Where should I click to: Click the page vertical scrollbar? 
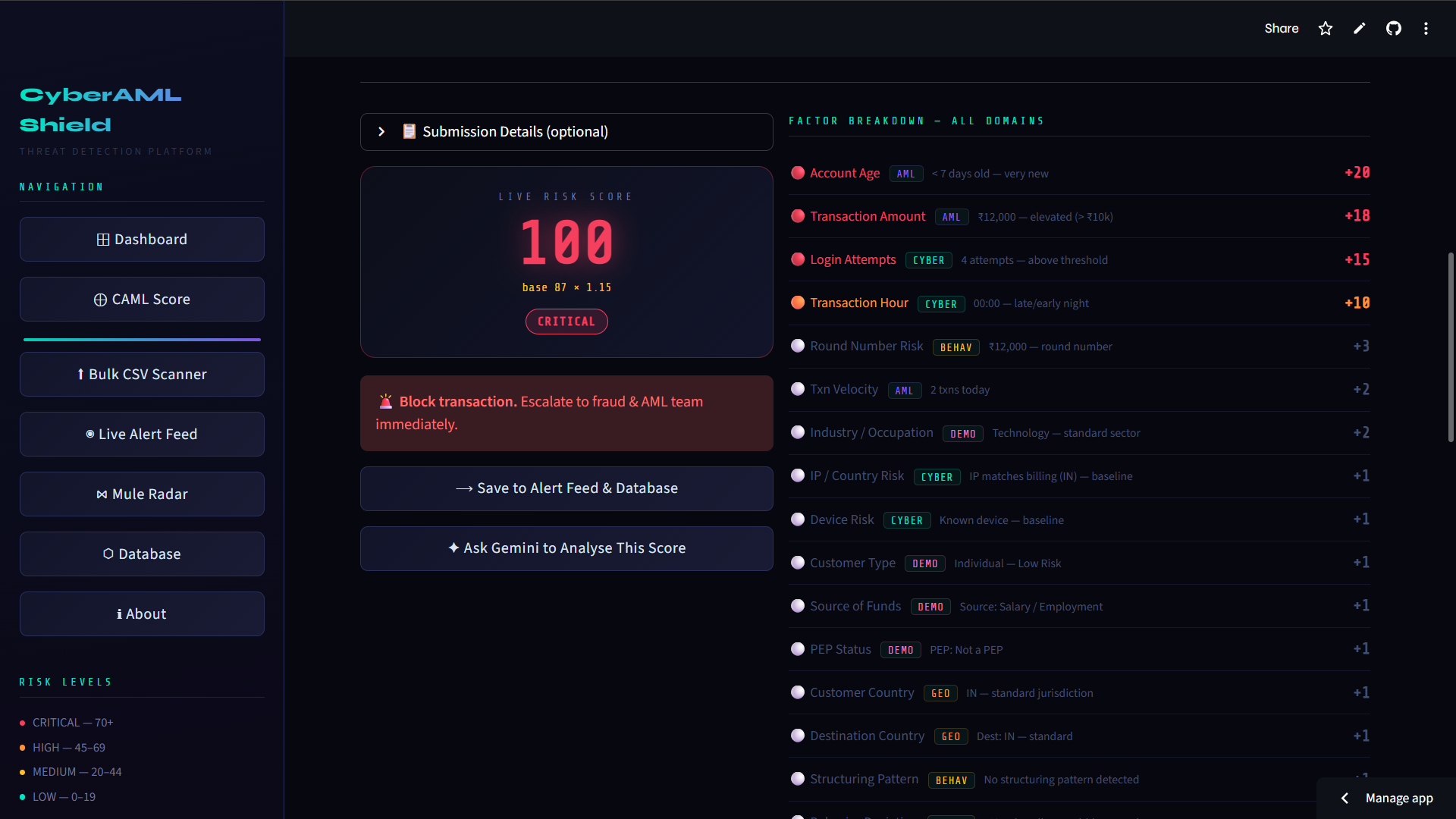(1450, 347)
